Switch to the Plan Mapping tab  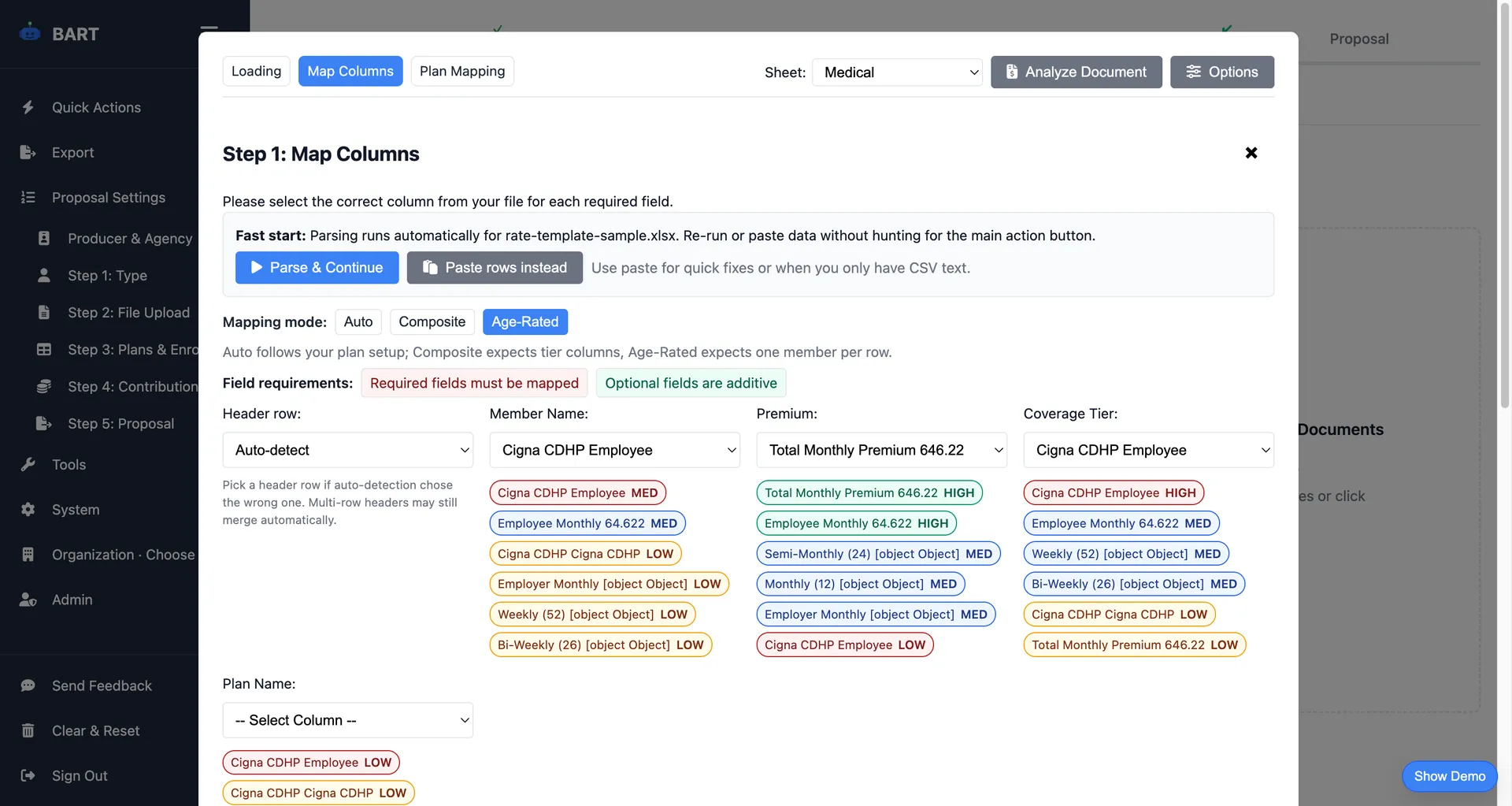click(x=461, y=71)
